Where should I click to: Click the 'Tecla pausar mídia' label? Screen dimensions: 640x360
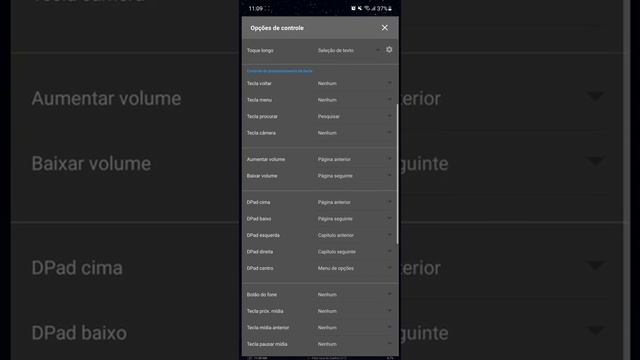coord(267,344)
